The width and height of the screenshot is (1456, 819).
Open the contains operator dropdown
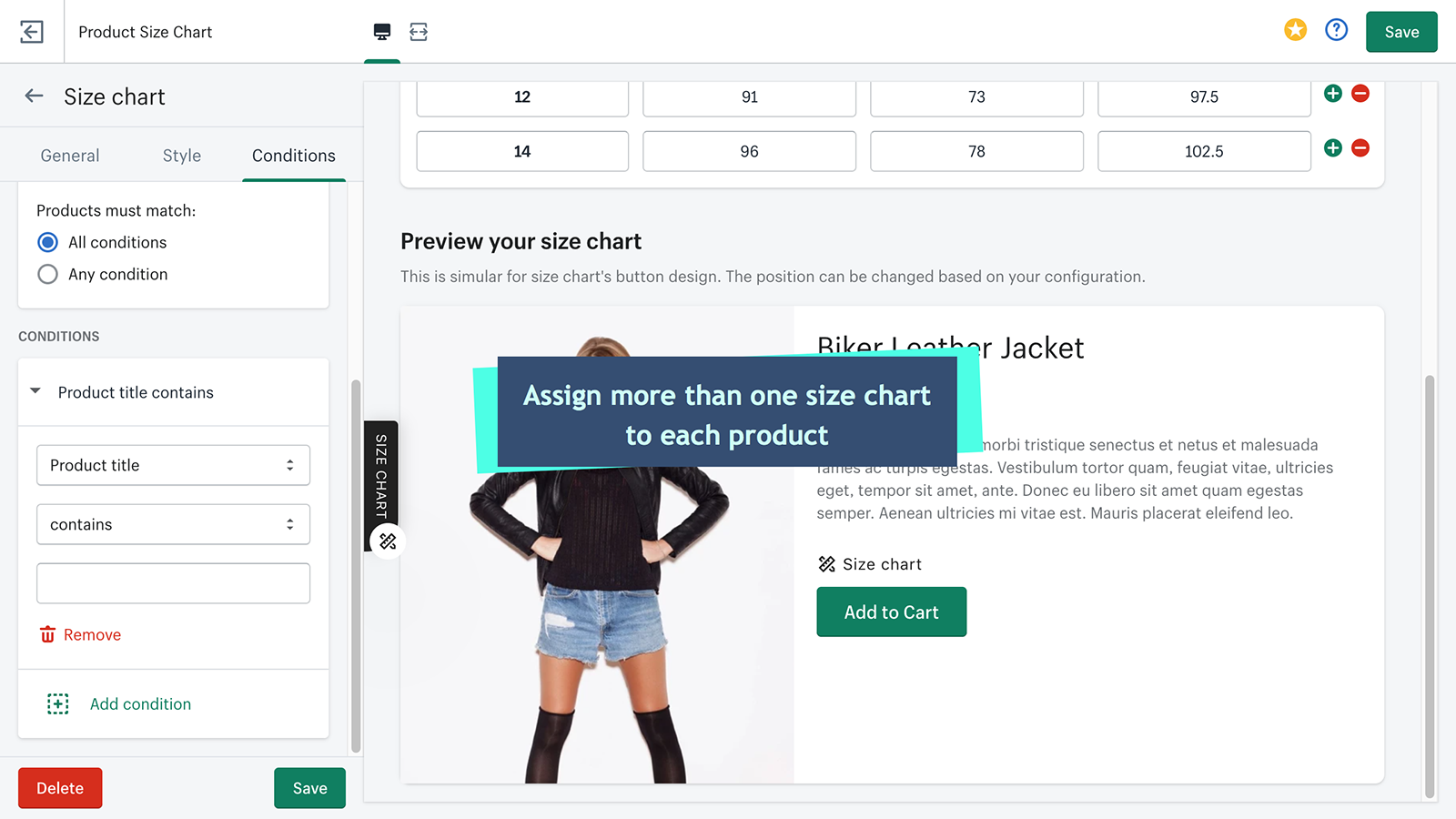(x=173, y=524)
